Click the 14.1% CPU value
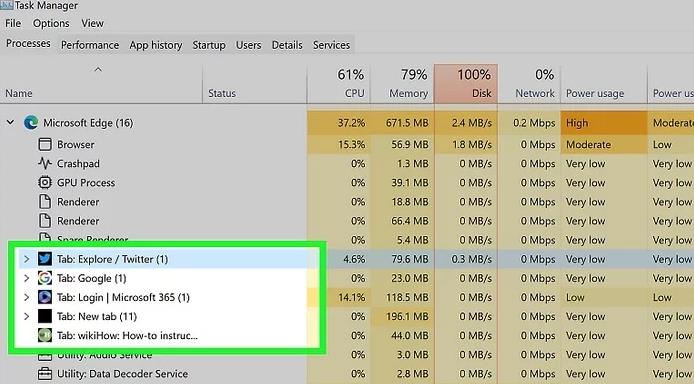Viewport: 694px width, 384px height. point(352,297)
